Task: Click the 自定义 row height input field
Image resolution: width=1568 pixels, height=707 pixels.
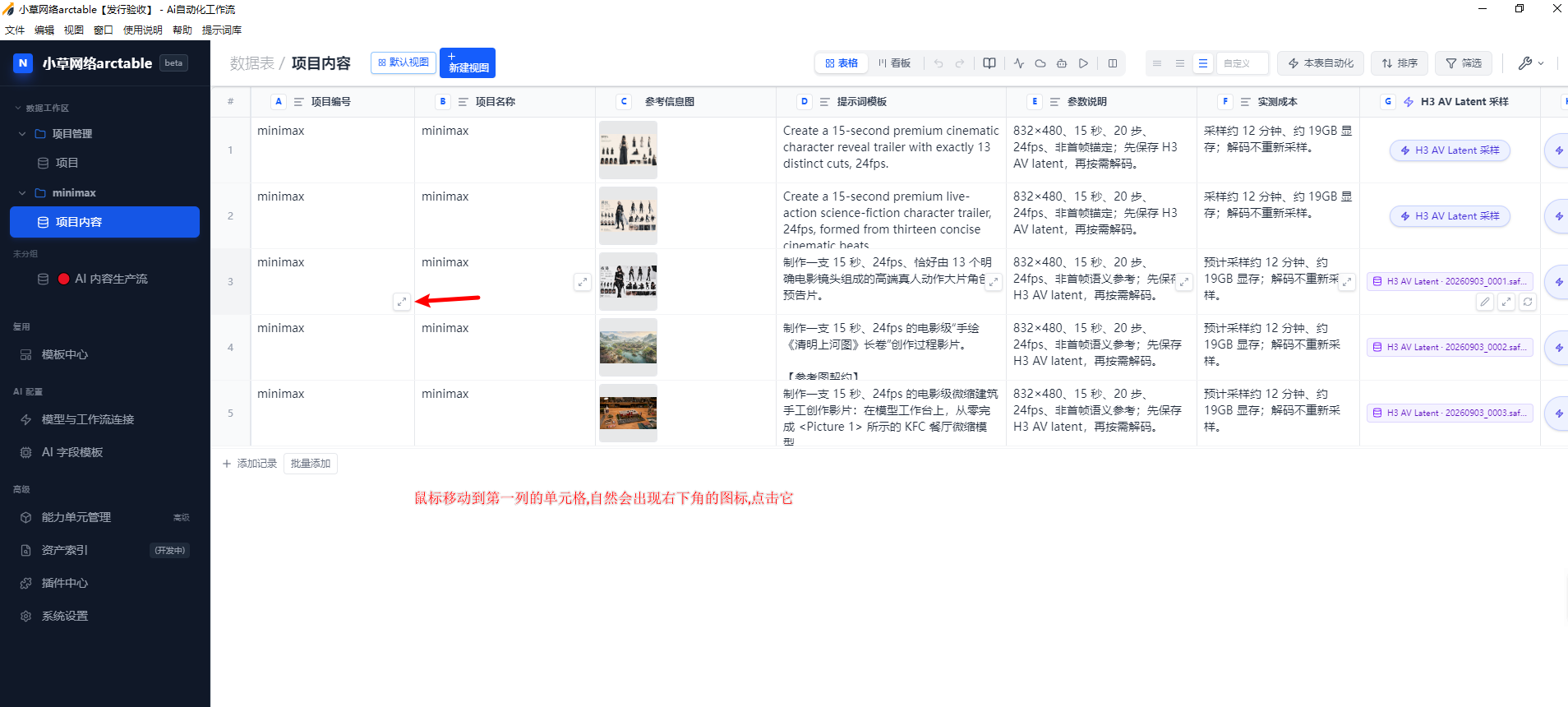Action: tap(1243, 63)
